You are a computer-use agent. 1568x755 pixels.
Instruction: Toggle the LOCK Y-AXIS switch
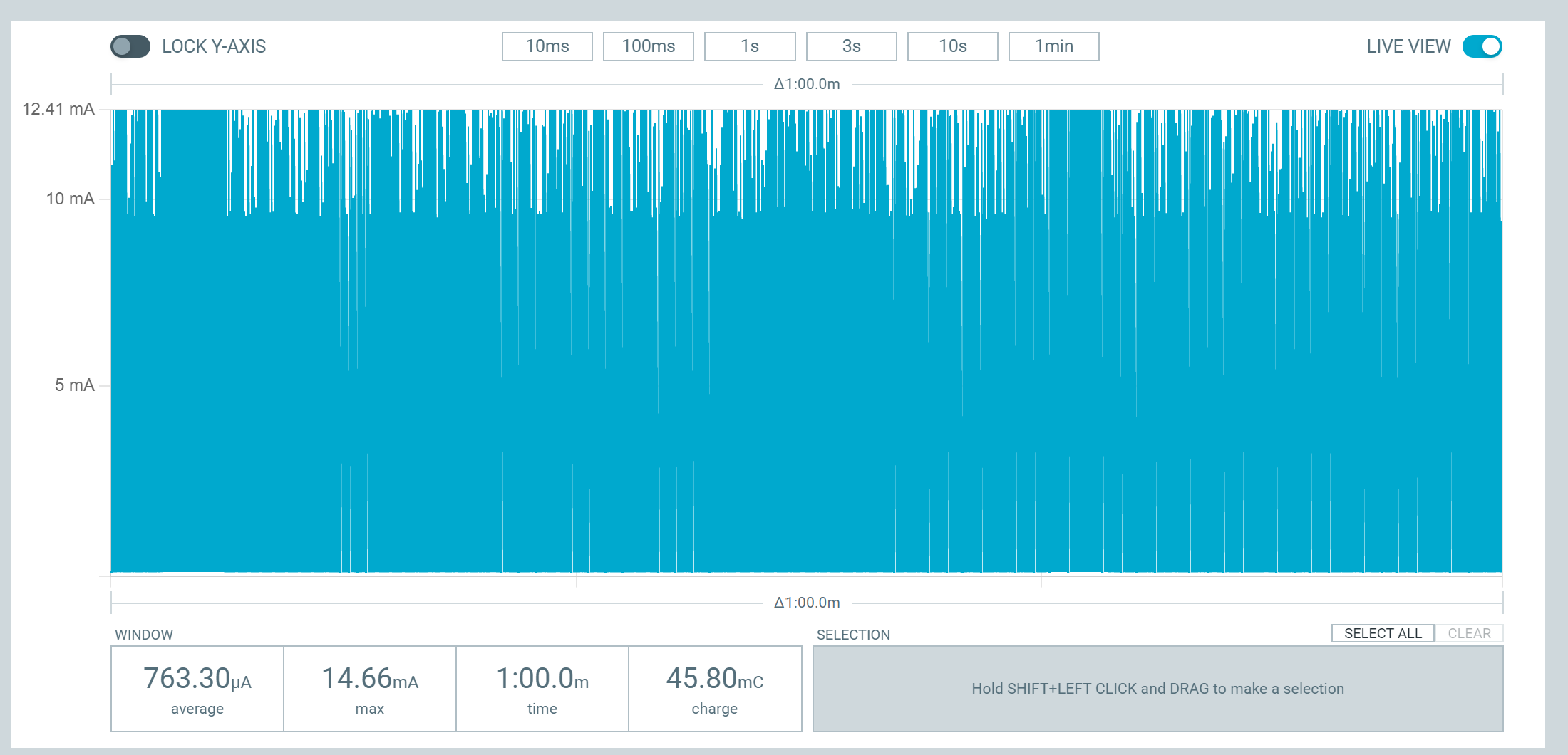(x=130, y=46)
